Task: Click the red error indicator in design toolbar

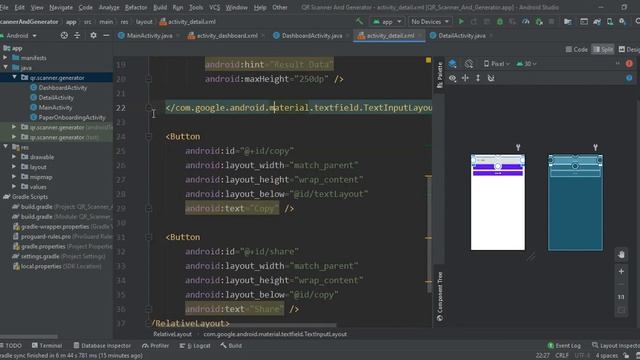Action: point(629,64)
